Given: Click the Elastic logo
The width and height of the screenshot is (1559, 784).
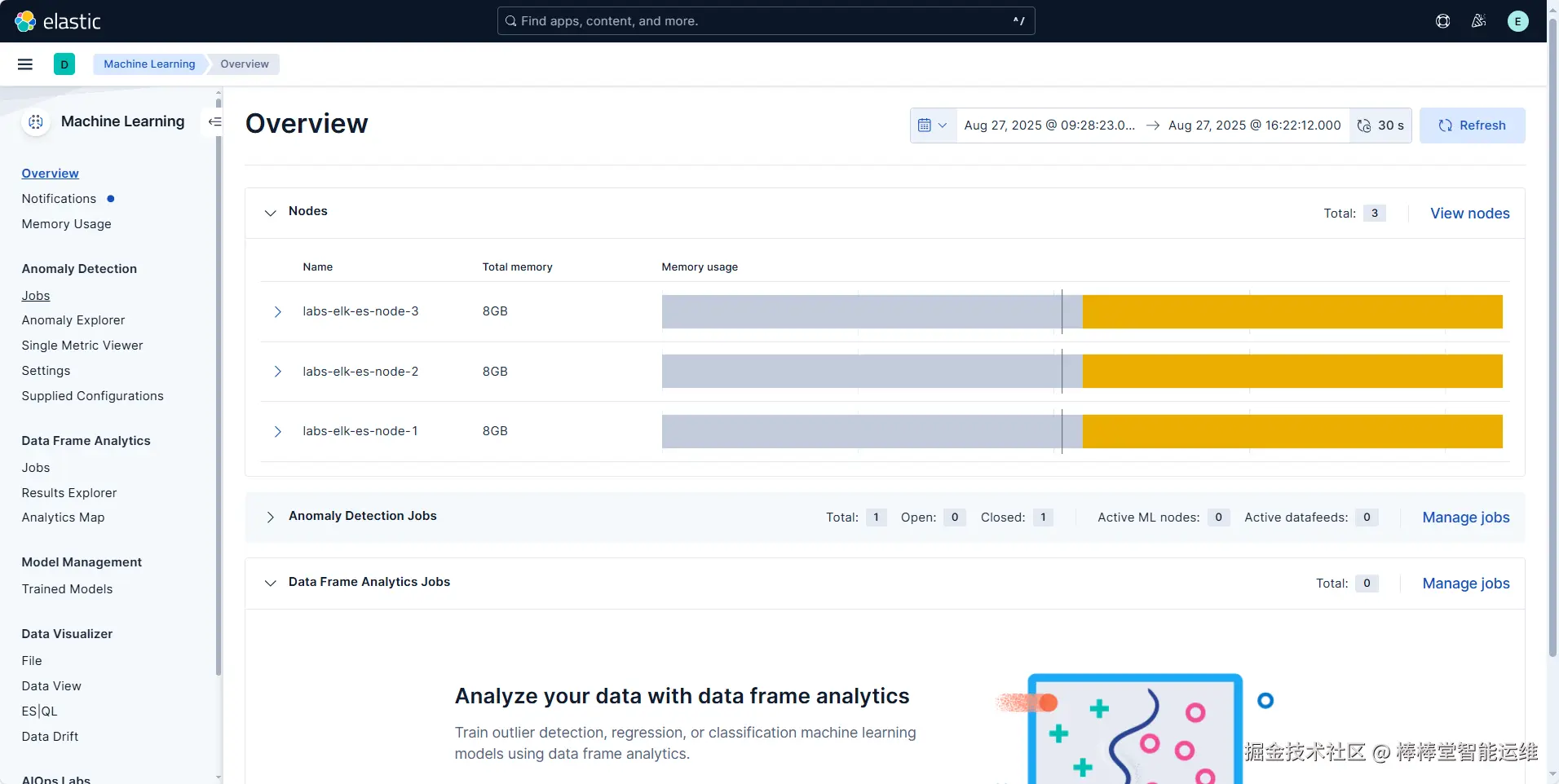Looking at the screenshot, I should click(x=58, y=21).
